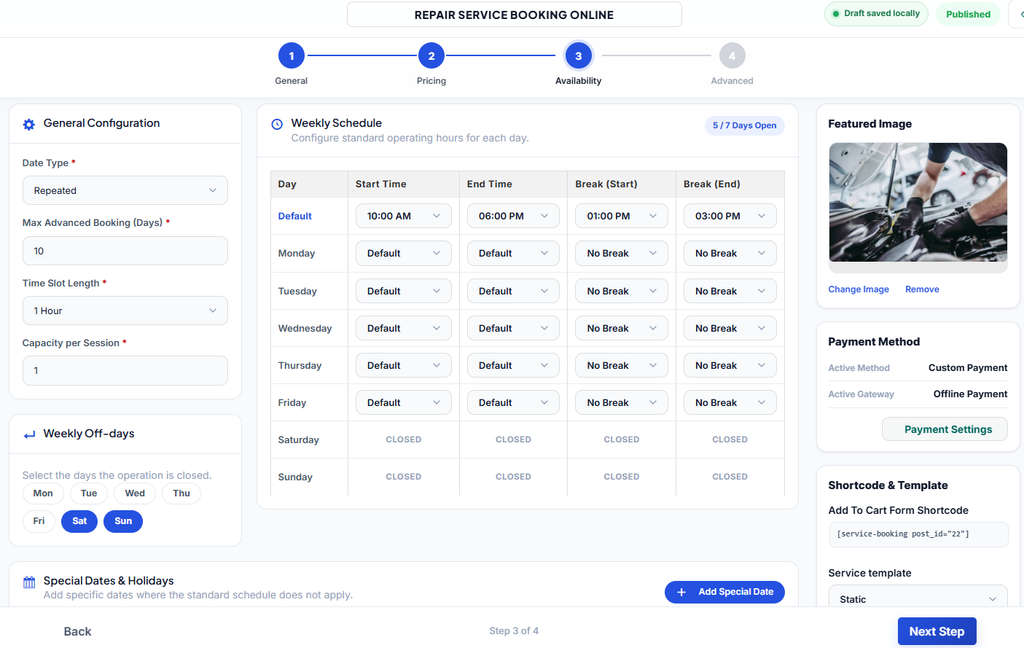This screenshot has width=1024, height=648.
Task: Click the Weekly Schedule clock icon
Action: point(277,124)
